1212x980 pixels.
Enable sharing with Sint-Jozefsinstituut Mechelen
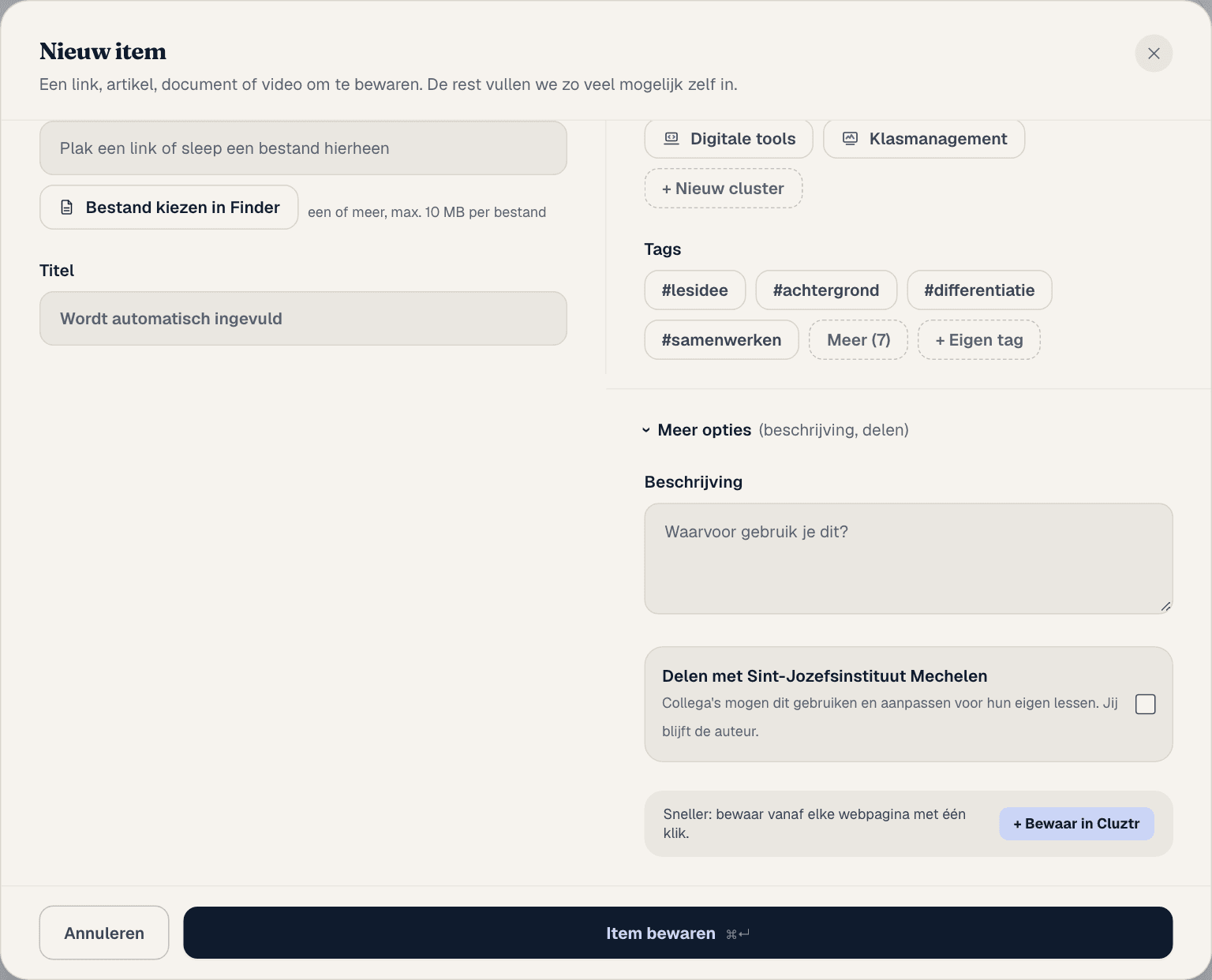pyautogui.click(x=1145, y=704)
